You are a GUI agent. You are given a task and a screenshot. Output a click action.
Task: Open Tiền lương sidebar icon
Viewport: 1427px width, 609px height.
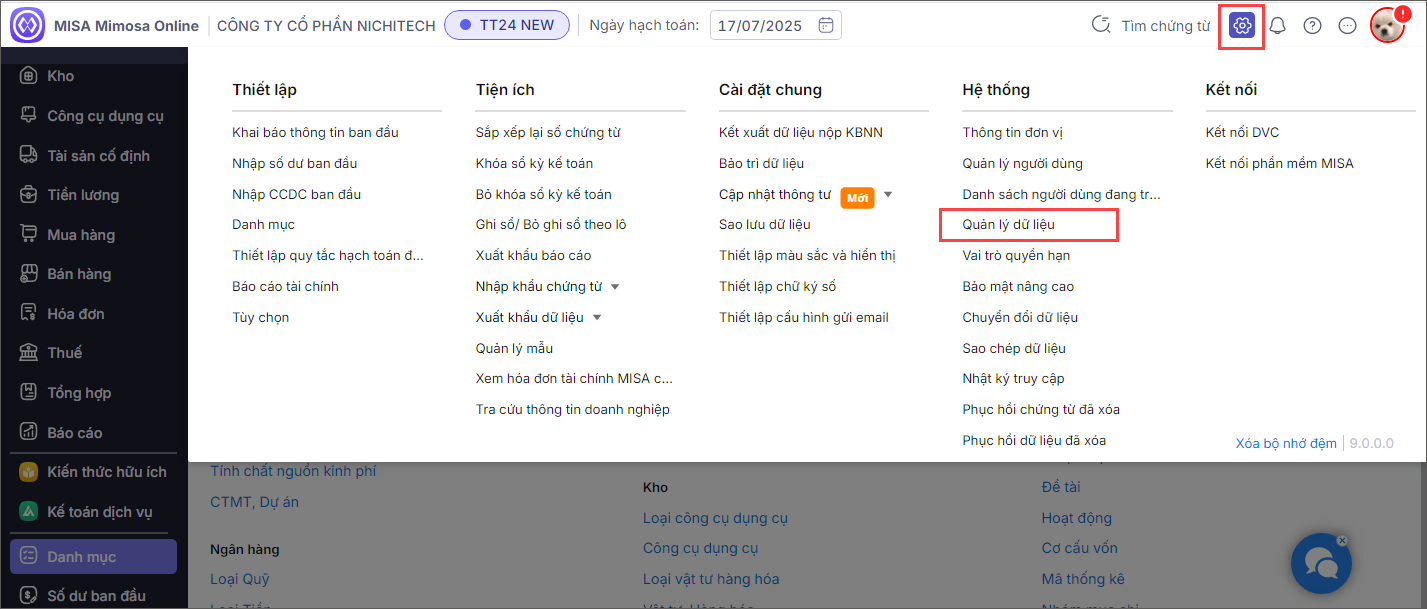click(x=29, y=194)
